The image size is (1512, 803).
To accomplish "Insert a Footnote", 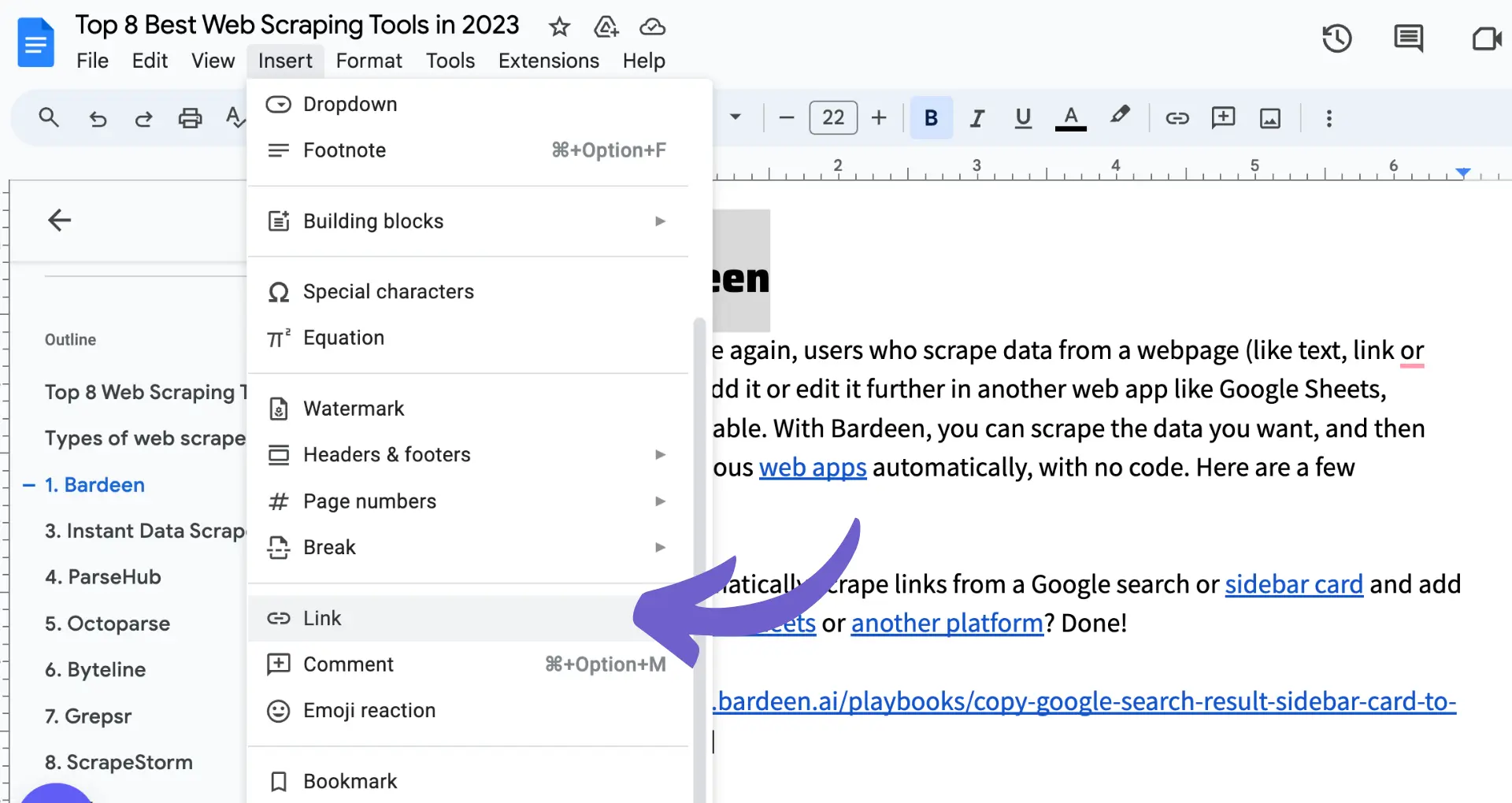I will pyautogui.click(x=468, y=150).
